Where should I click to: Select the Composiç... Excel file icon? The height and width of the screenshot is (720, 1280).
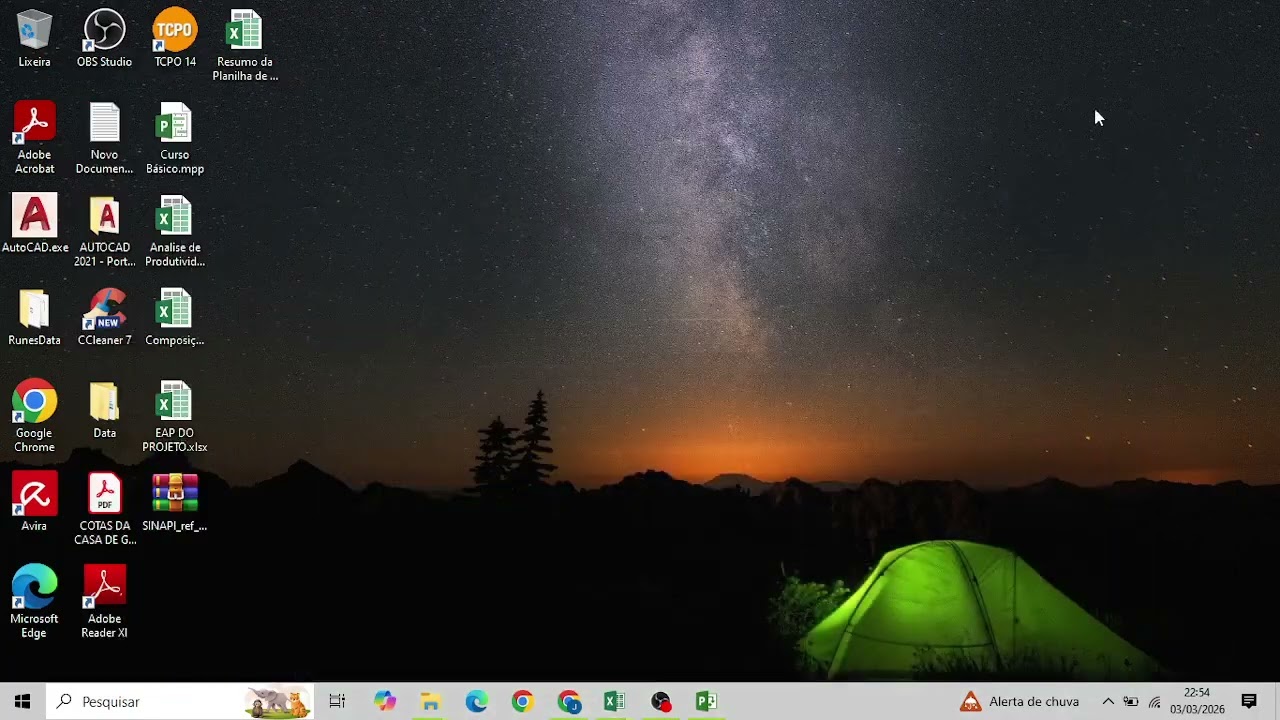point(175,318)
